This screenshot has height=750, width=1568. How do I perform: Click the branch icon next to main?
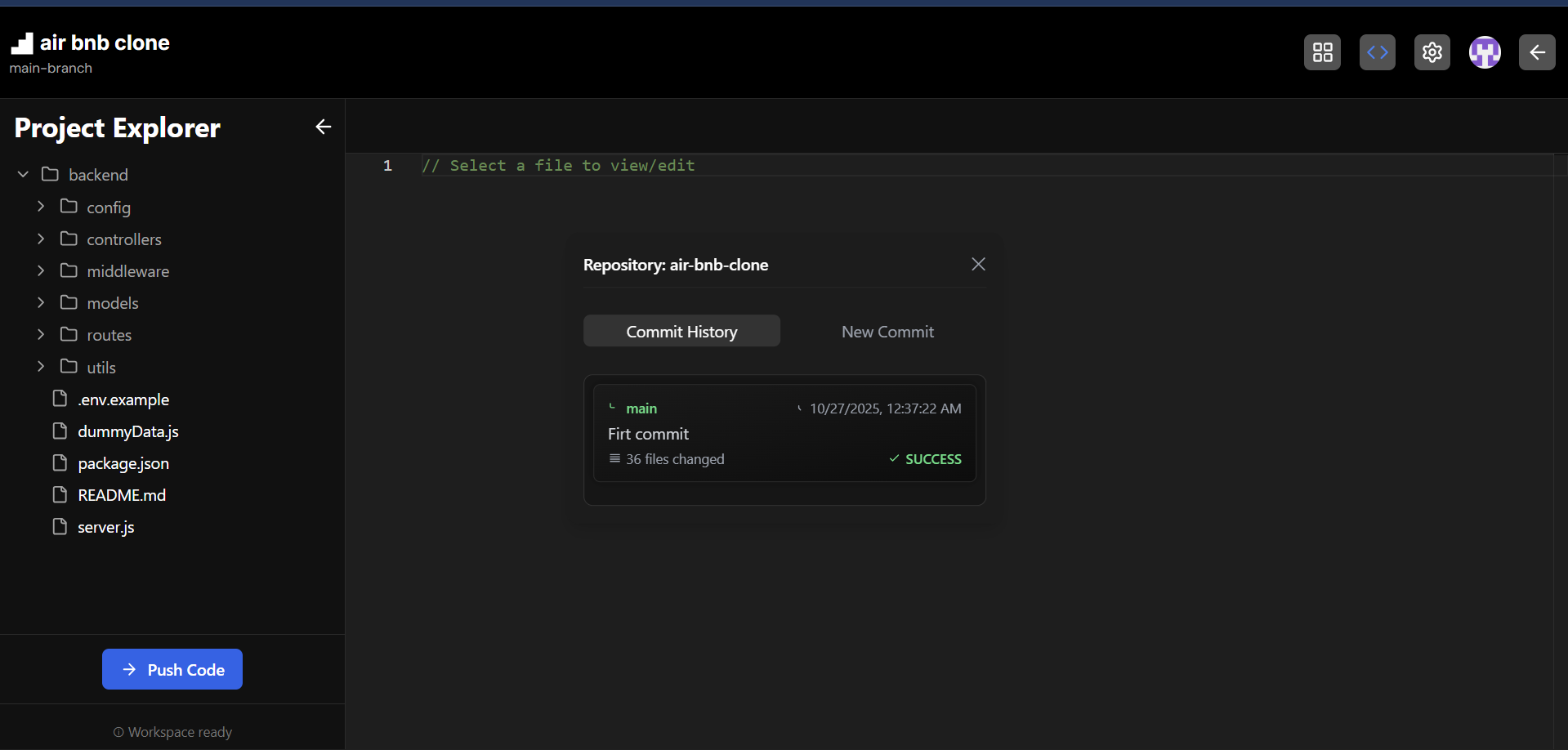tap(612, 407)
